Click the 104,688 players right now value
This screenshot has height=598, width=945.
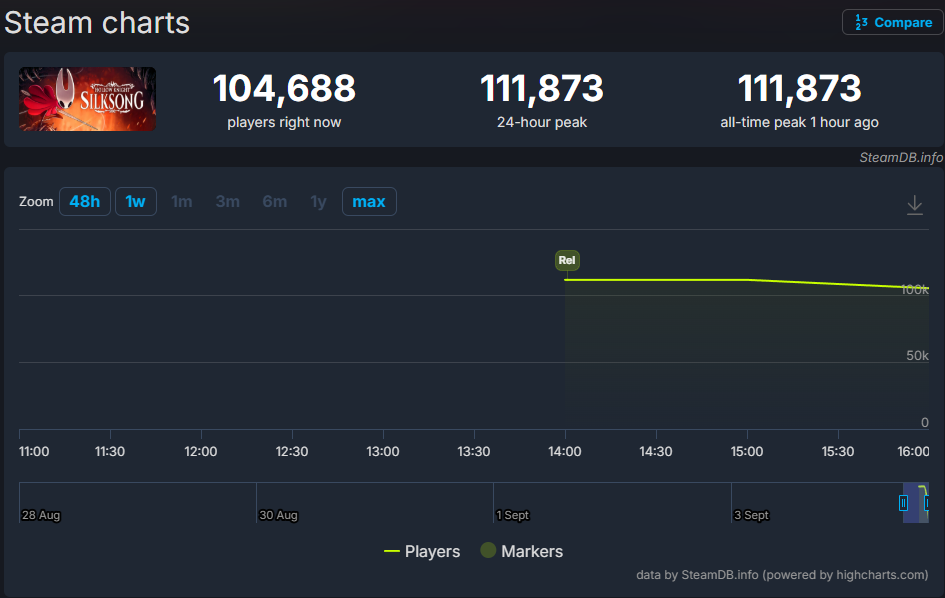pos(284,88)
